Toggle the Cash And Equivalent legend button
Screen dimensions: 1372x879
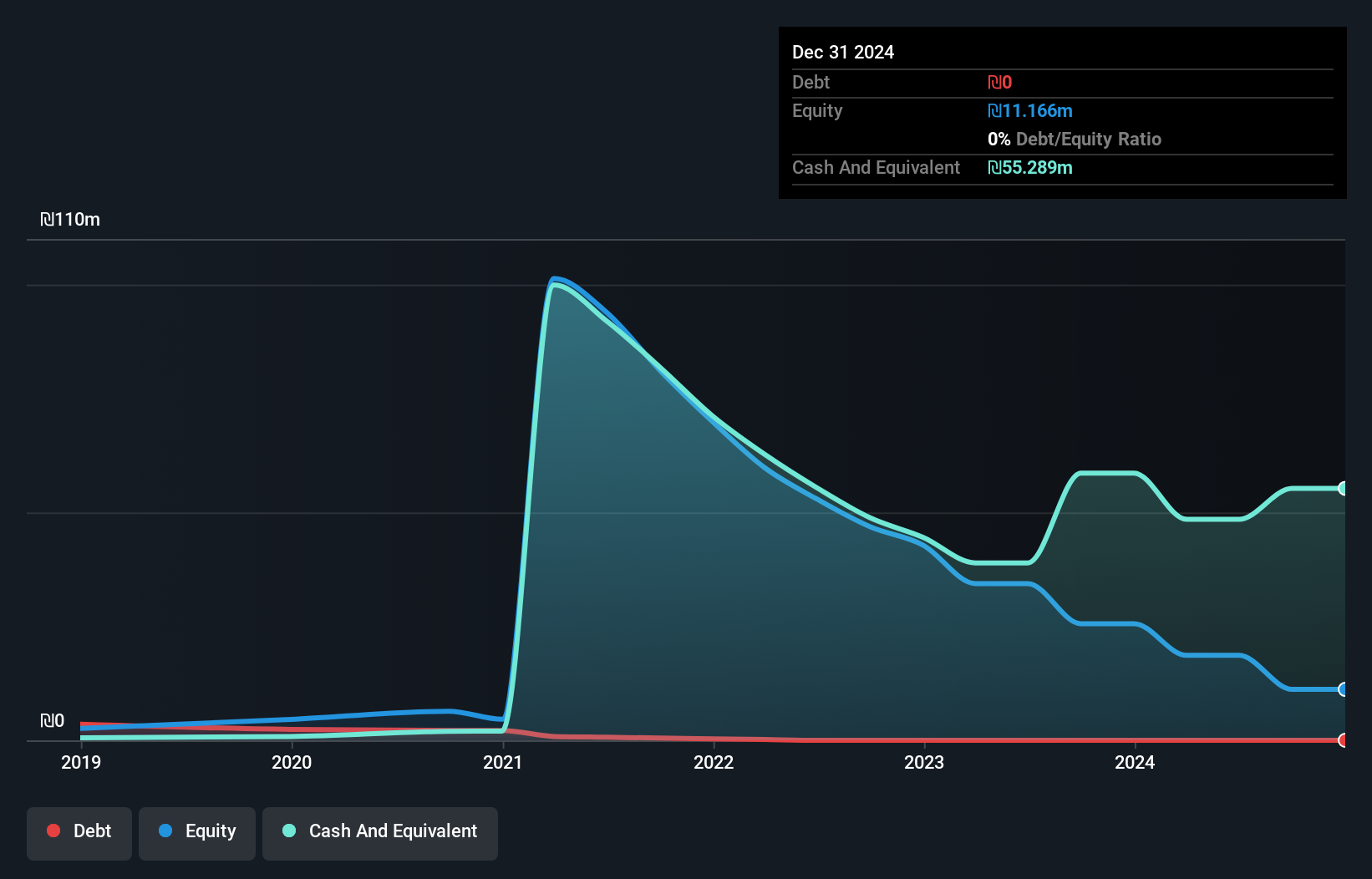[x=380, y=833]
